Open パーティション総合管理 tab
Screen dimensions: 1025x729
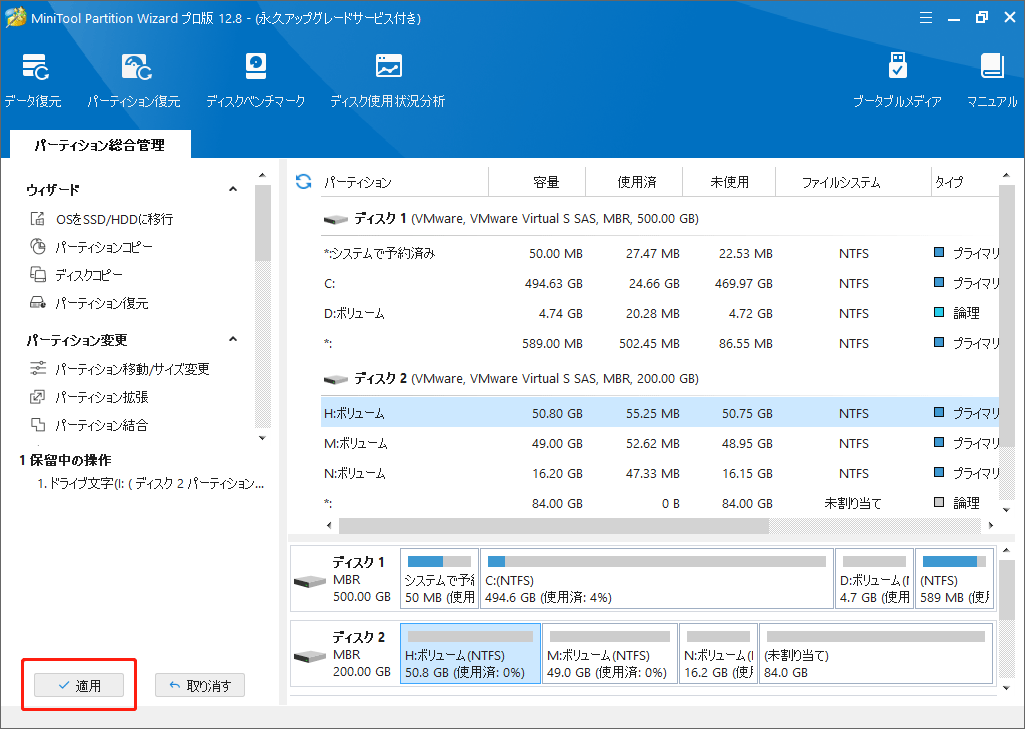tap(100, 144)
